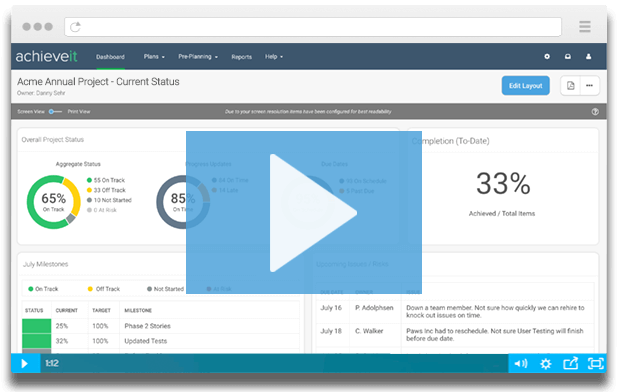This screenshot has width=617, height=392.
Task: Sort by the TARGET column header
Action: pyautogui.click(x=102, y=311)
